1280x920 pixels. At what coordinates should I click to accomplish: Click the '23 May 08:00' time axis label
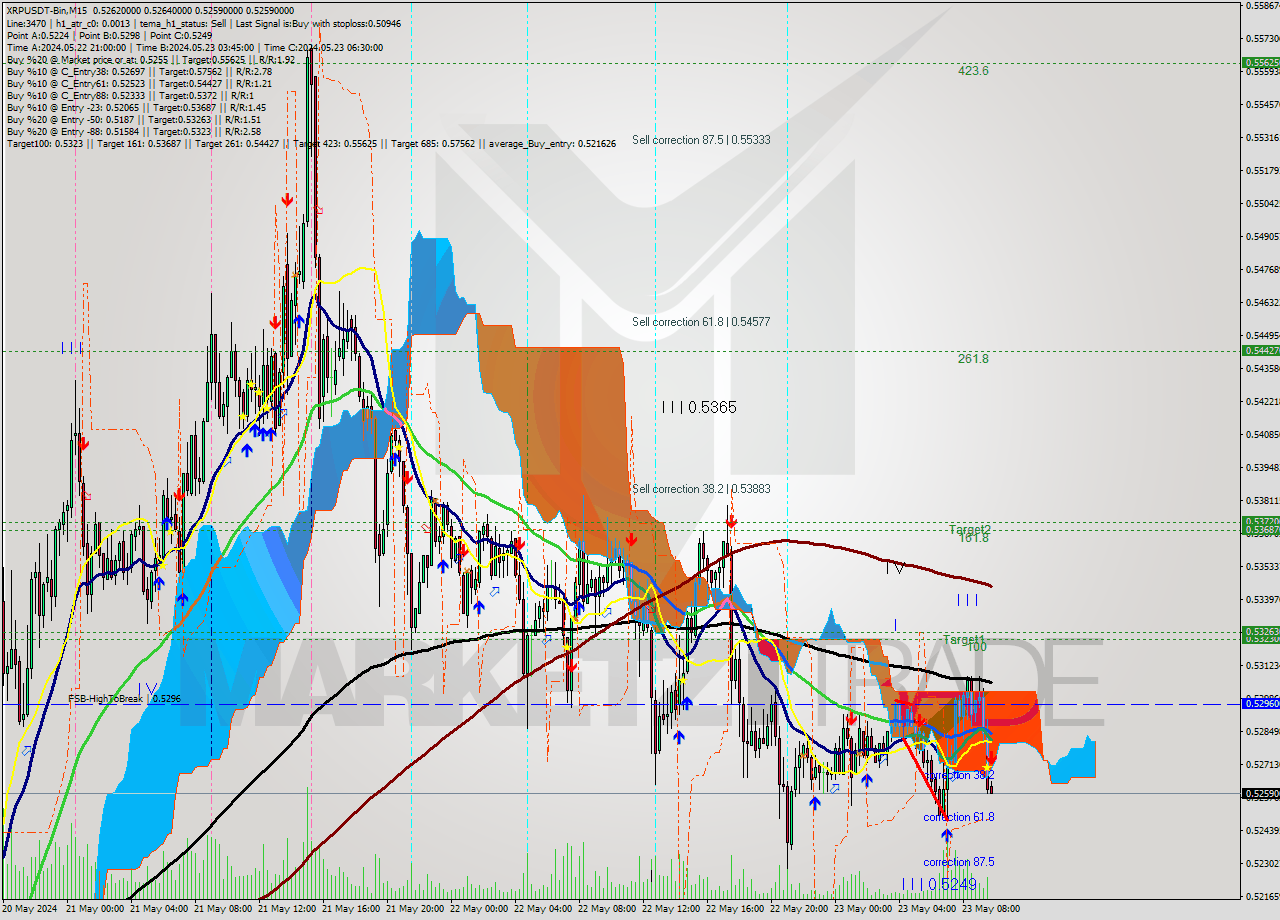pos(991,909)
